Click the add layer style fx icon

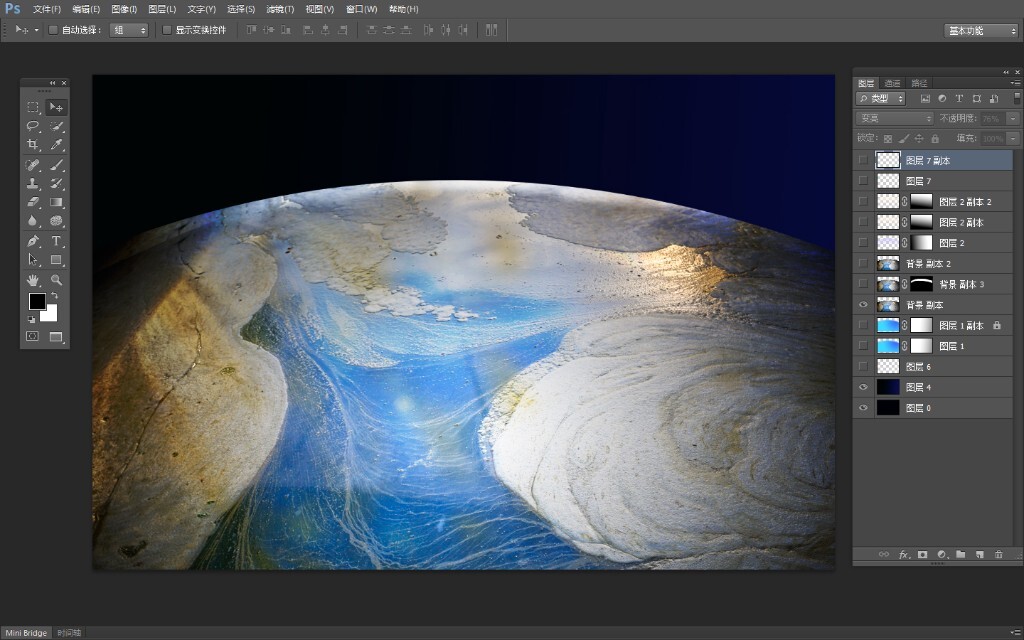click(x=903, y=554)
